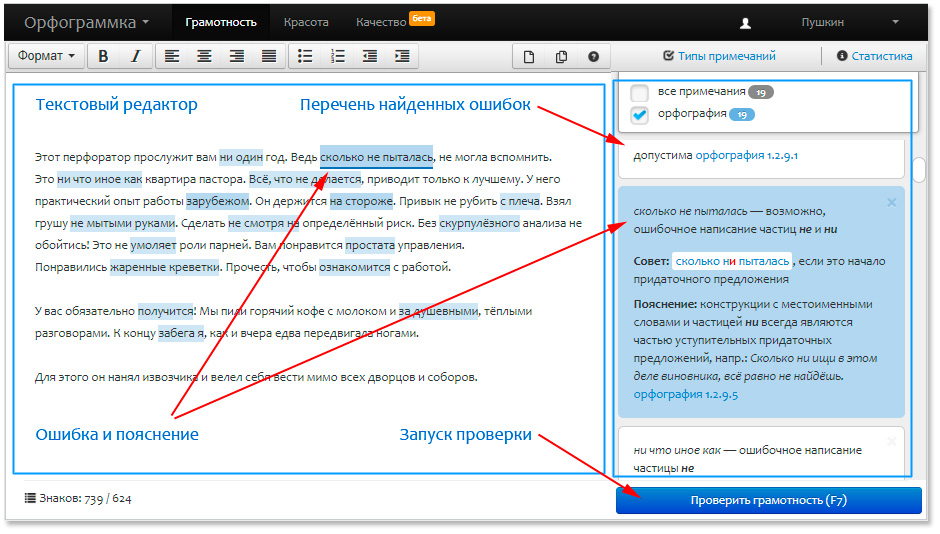Image resolution: width=940 pixels, height=534 pixels.
Task: Select highlighted phrase 'сколько не пыталась'
Action: point(376,157)
